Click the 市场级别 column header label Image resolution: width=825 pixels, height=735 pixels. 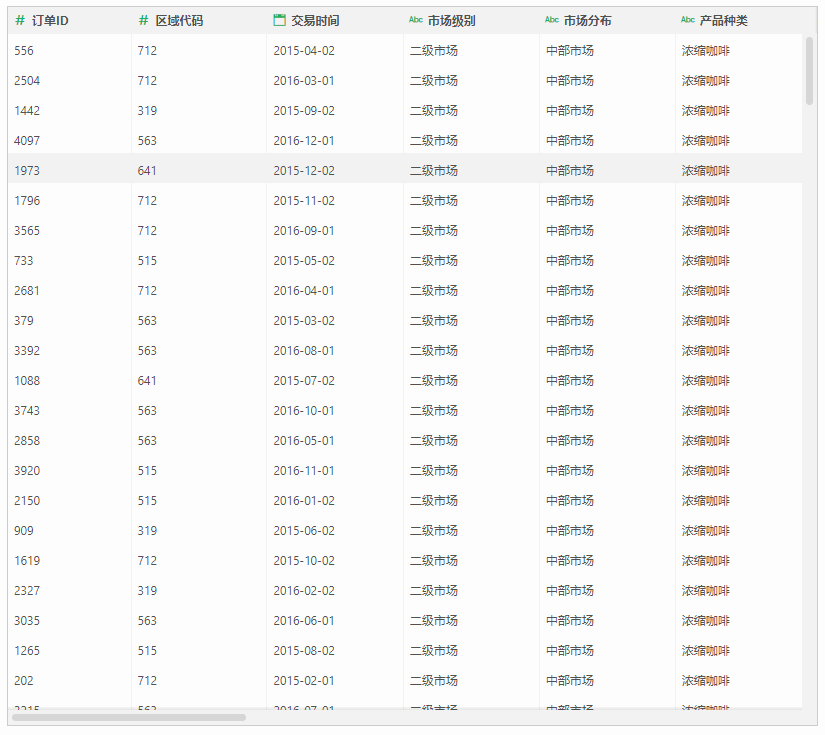coord(451,21)
